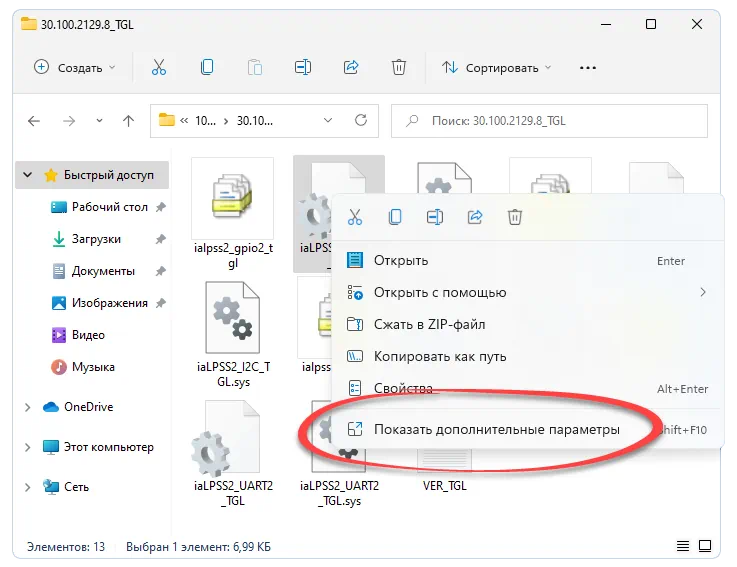Go up one folder level arrow

pyautogui.click(x=128, y=121)
